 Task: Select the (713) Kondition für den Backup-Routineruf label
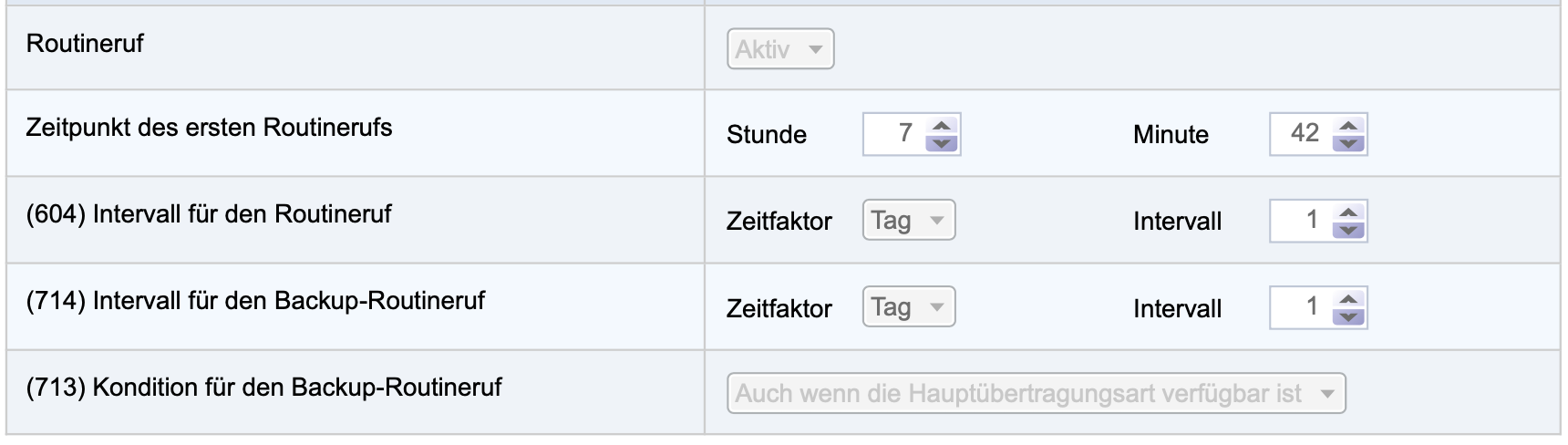coord(263,388)
